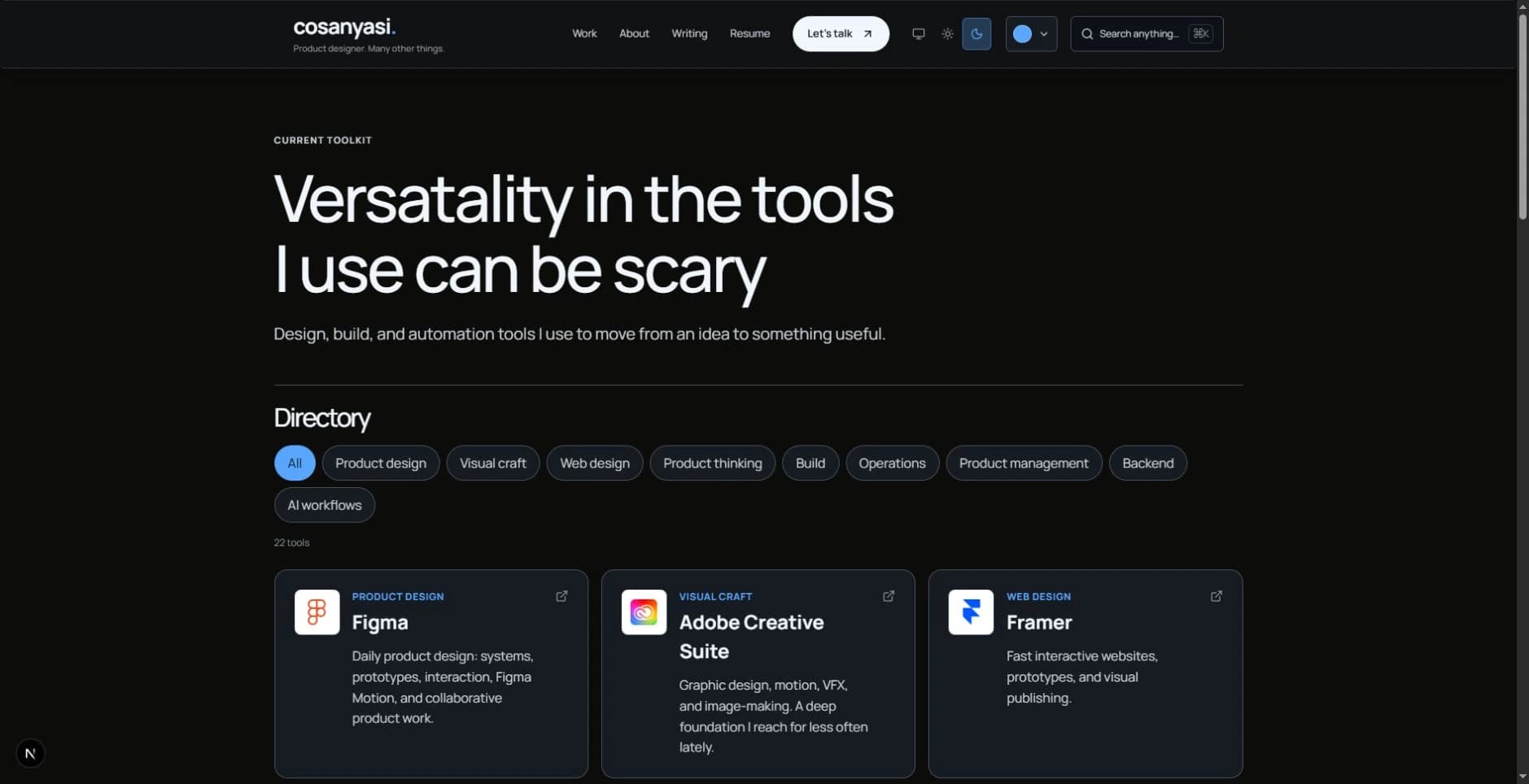Click the Adobe Creative Suite title
Screen dimensions: 1529x784
tap(751, 636)
